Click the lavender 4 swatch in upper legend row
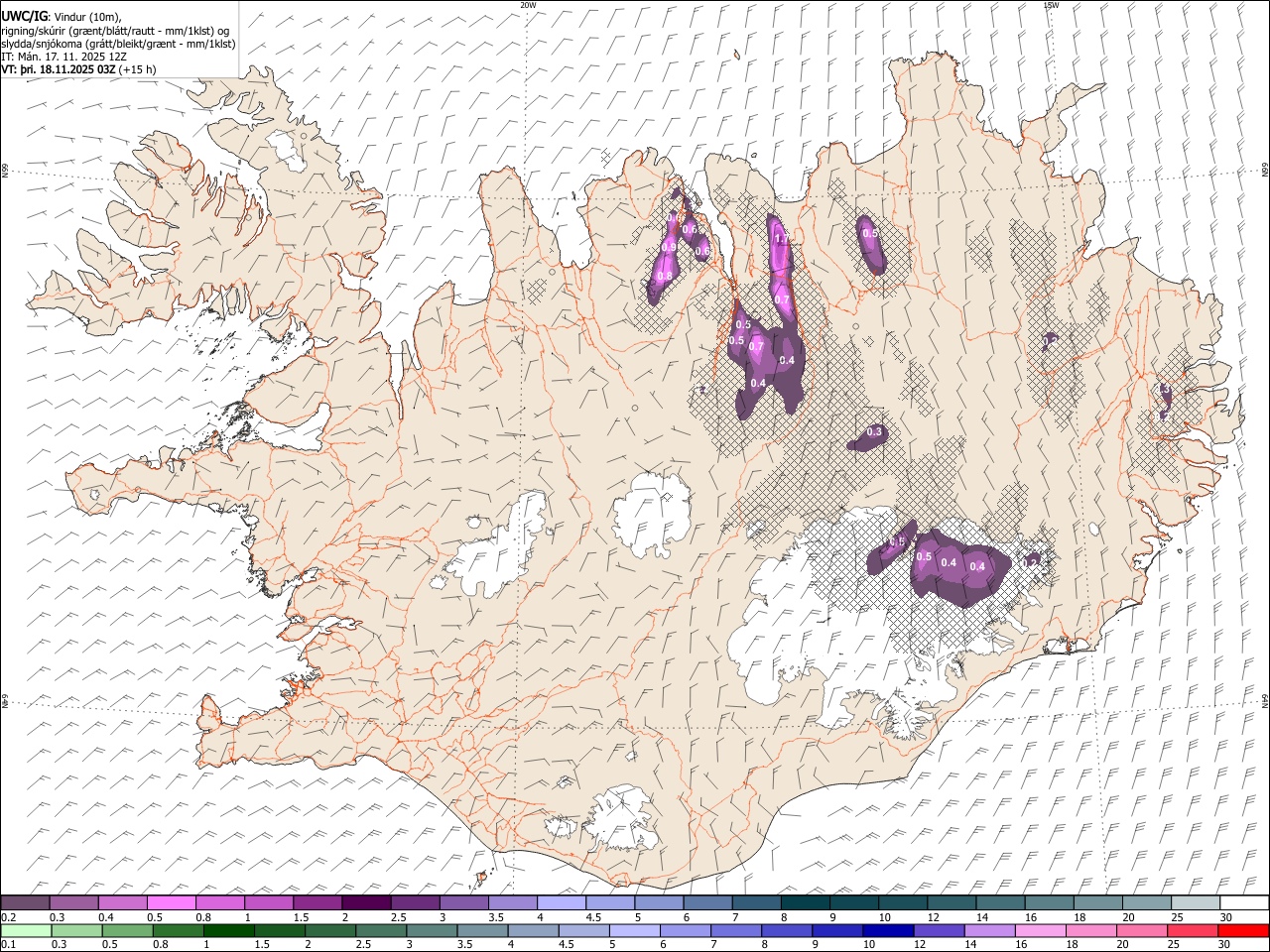 coord(561,902)
